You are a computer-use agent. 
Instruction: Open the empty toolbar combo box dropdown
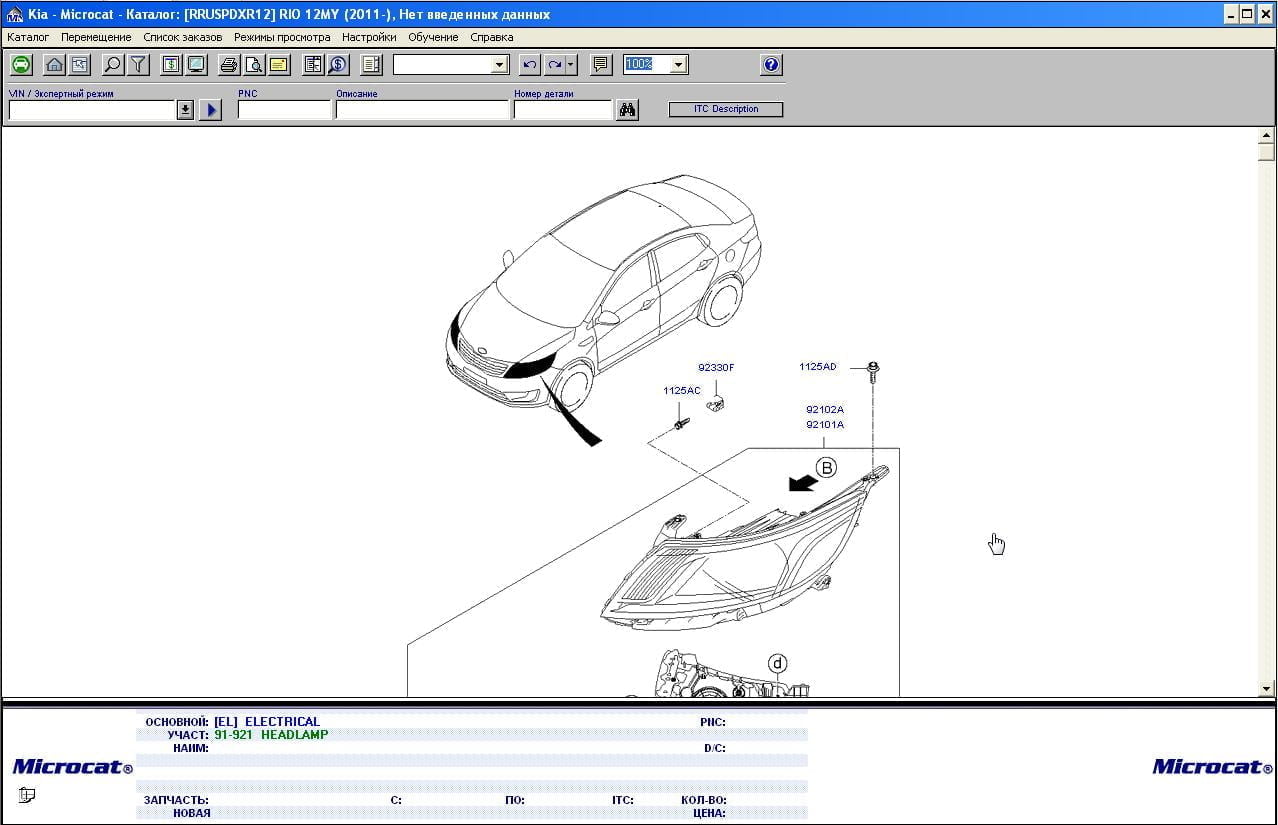point(500,65)
